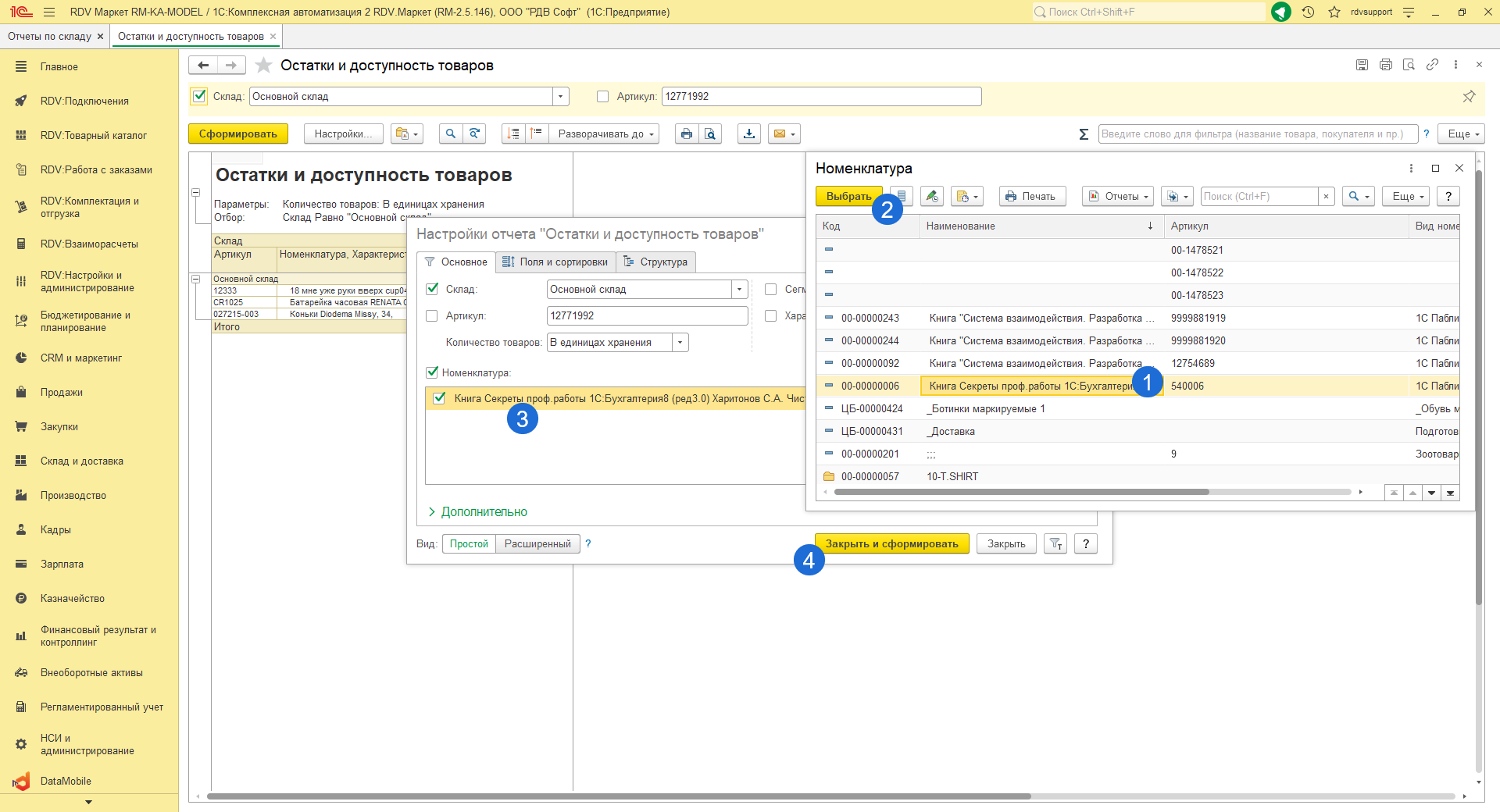
Task: Click the filter word input field
Action: [x=1257, y=134]
